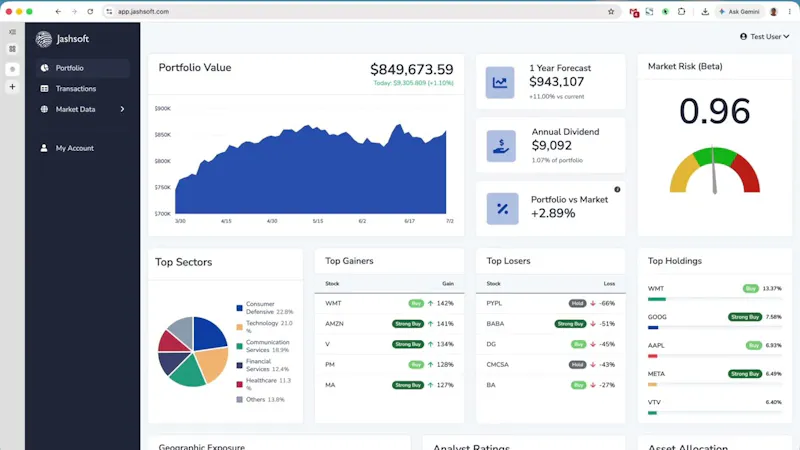800x450 pixels.
Task: Click the Jashsoft logo icon
Action: click(44, 39)
